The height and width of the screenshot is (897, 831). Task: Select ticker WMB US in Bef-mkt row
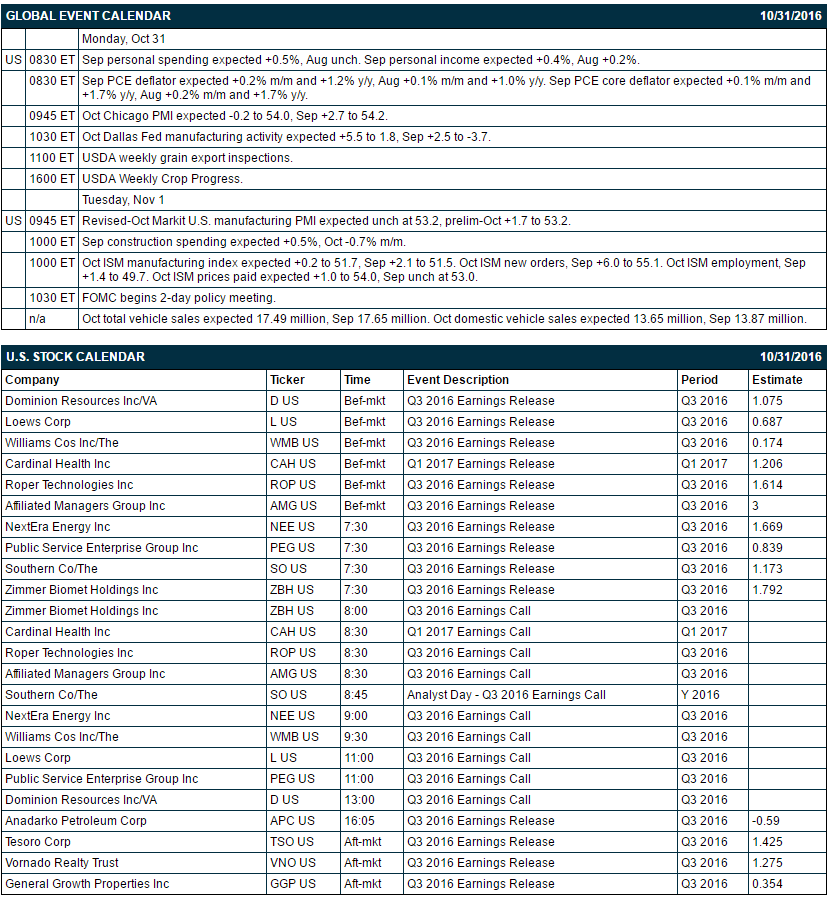click(x=295, y=443)
